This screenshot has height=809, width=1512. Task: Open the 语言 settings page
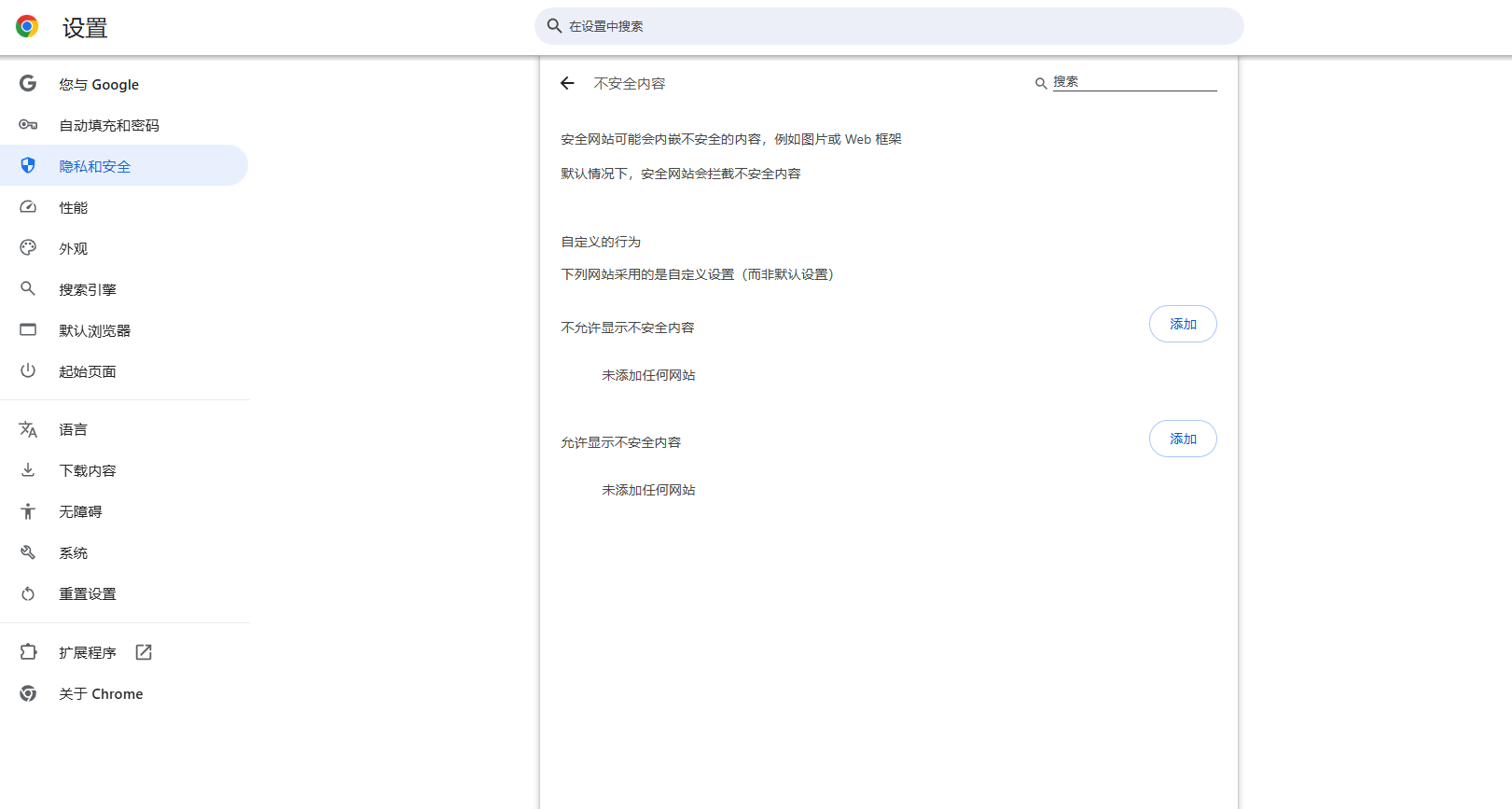pyautogui.click(x=124, y=429)
